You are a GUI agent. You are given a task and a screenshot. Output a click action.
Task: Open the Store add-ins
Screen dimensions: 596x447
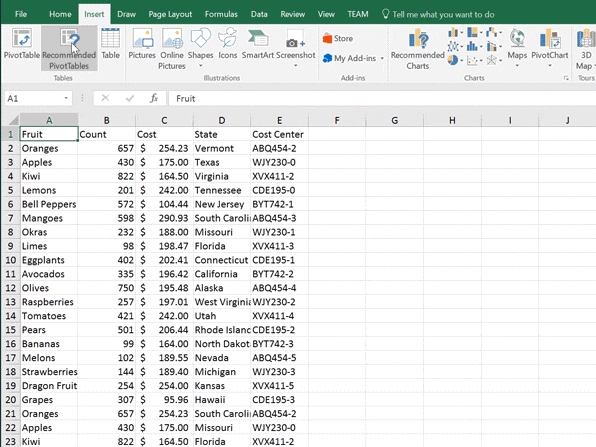(x=338, y=38)
